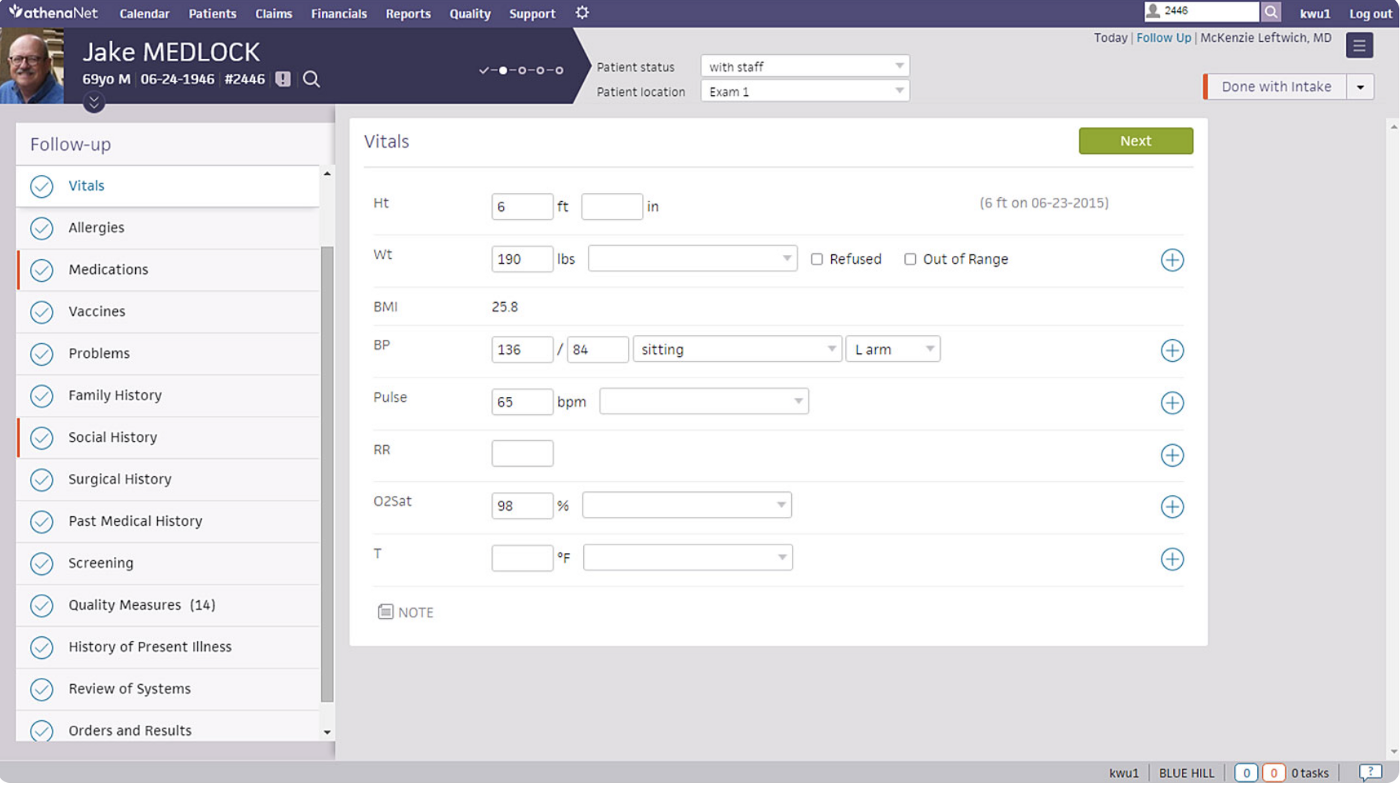
Task: Open BP position dropdown showing sitting
Action: [x=736, y=349]
